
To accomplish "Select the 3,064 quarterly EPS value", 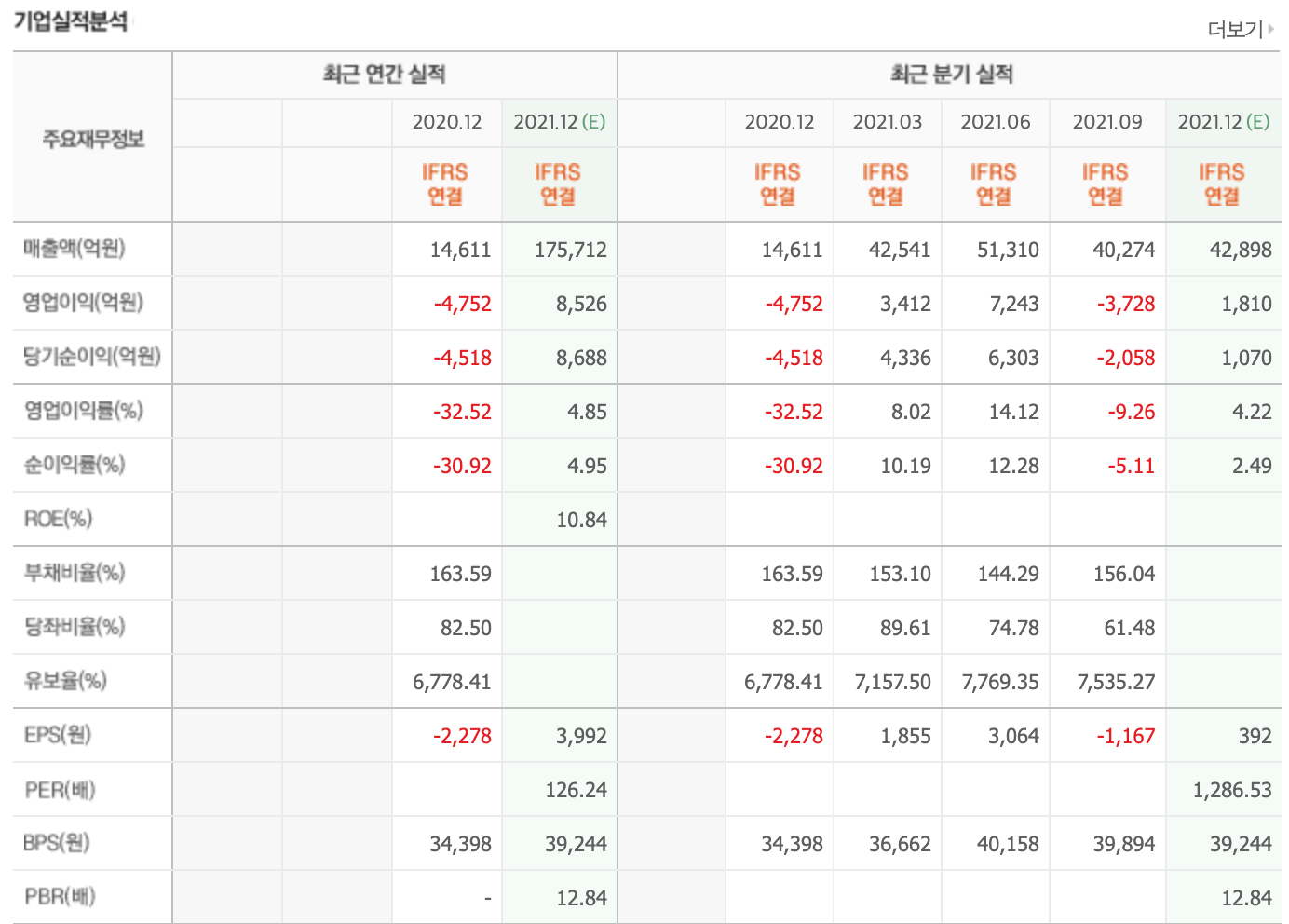I will [1013, 736].
